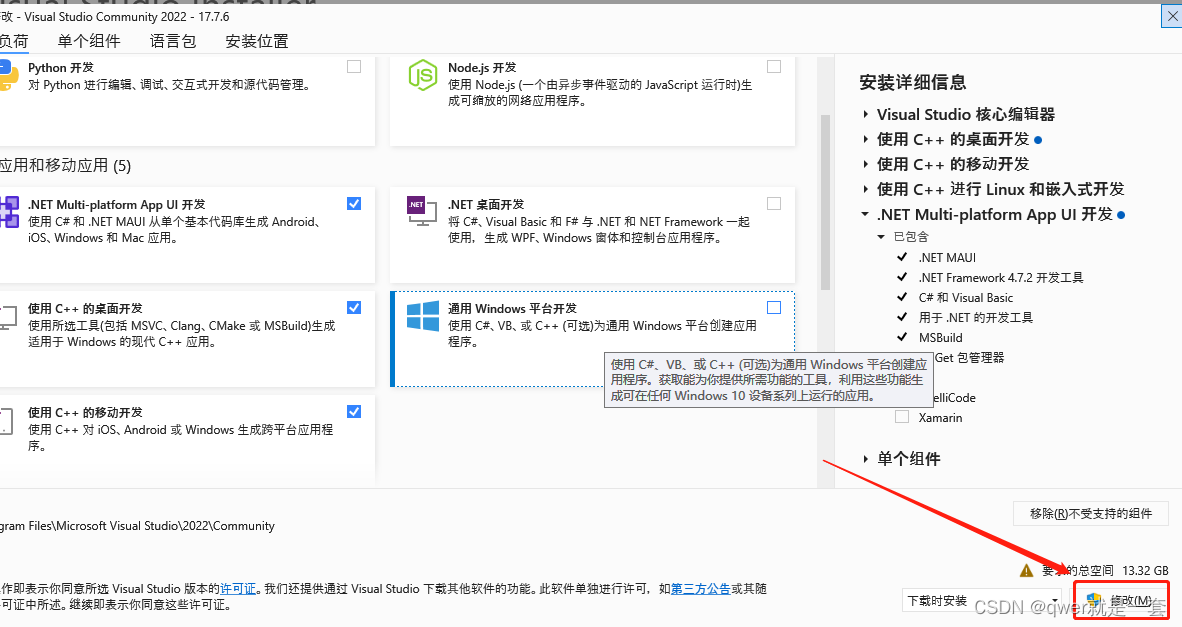Uncheck 使用 C++ 的桌面开发 workload
Image resolution: width=1182 pixels, height=627 pixels.
click(354, 307)
